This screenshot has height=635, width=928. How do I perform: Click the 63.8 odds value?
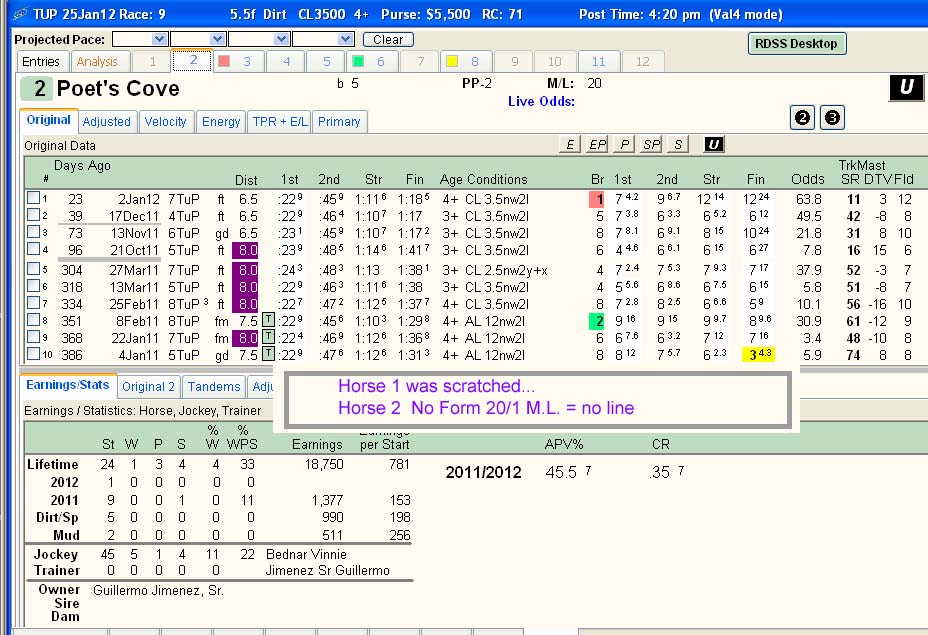(x=808, y=199)
